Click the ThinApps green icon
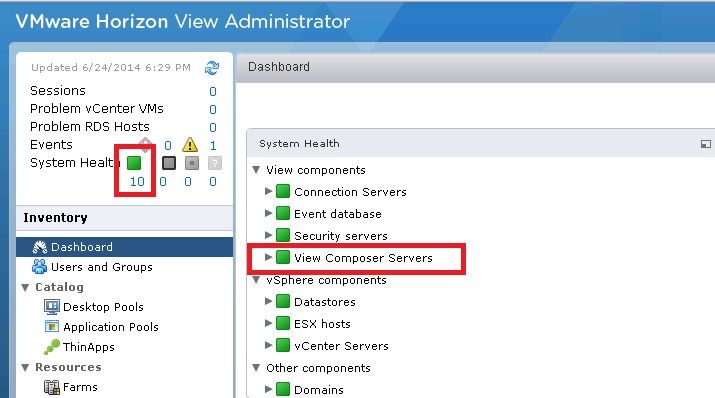This screenshot has height=398, width=715. pos(52,347)
